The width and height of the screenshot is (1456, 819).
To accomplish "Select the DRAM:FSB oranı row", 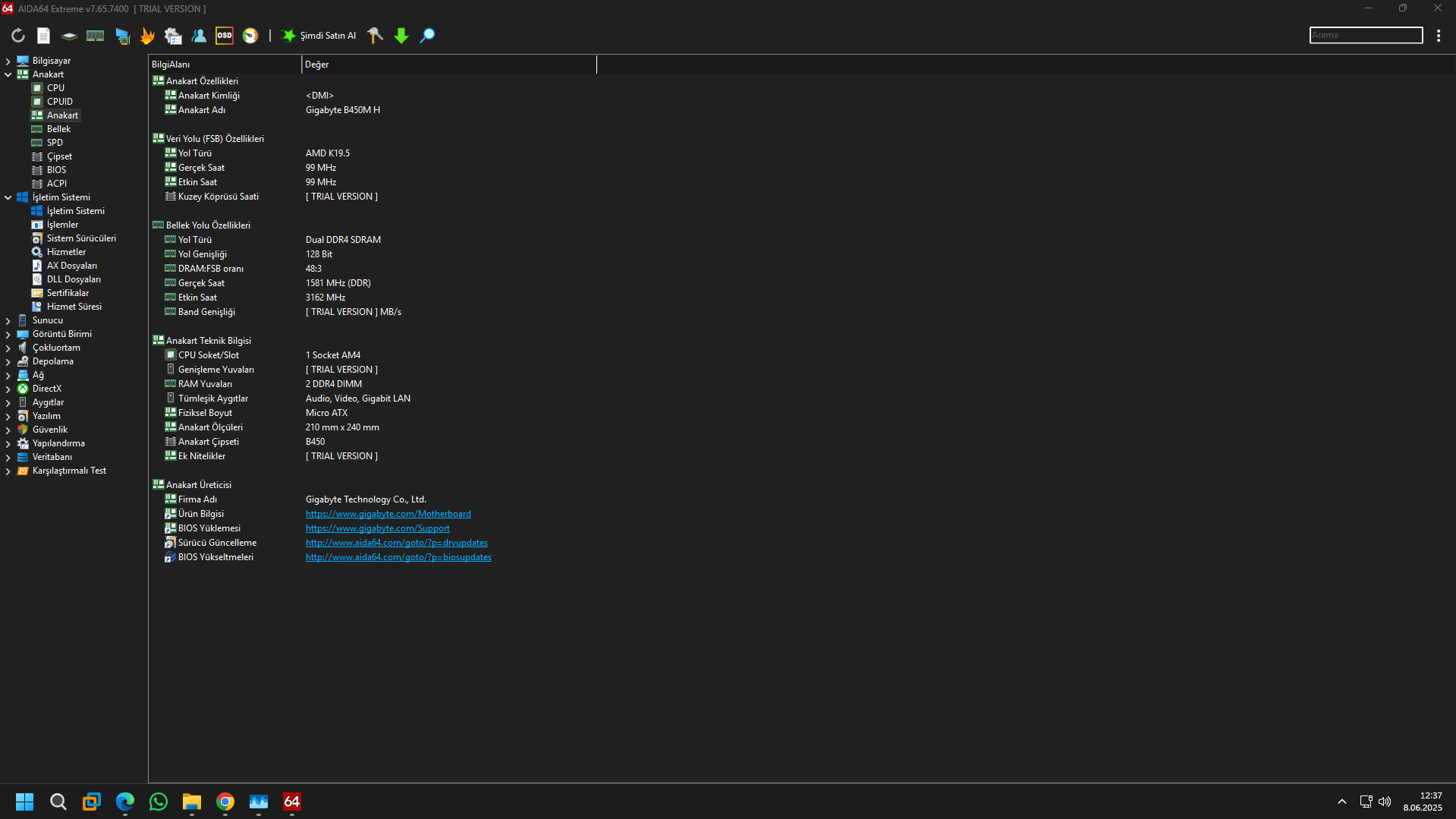I will coord(372,269).
